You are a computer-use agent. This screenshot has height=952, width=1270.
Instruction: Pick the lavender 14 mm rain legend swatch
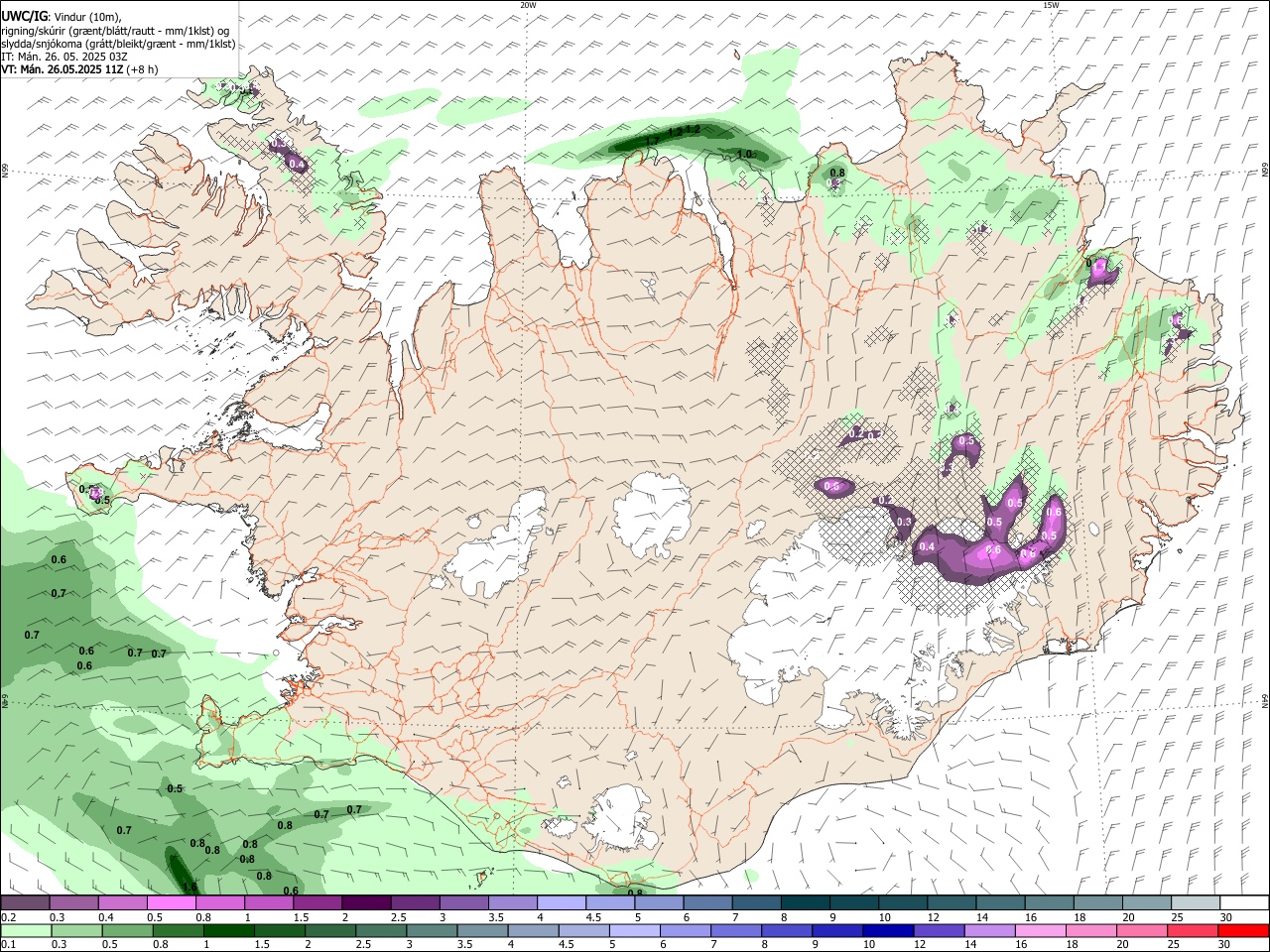(990, 930)
